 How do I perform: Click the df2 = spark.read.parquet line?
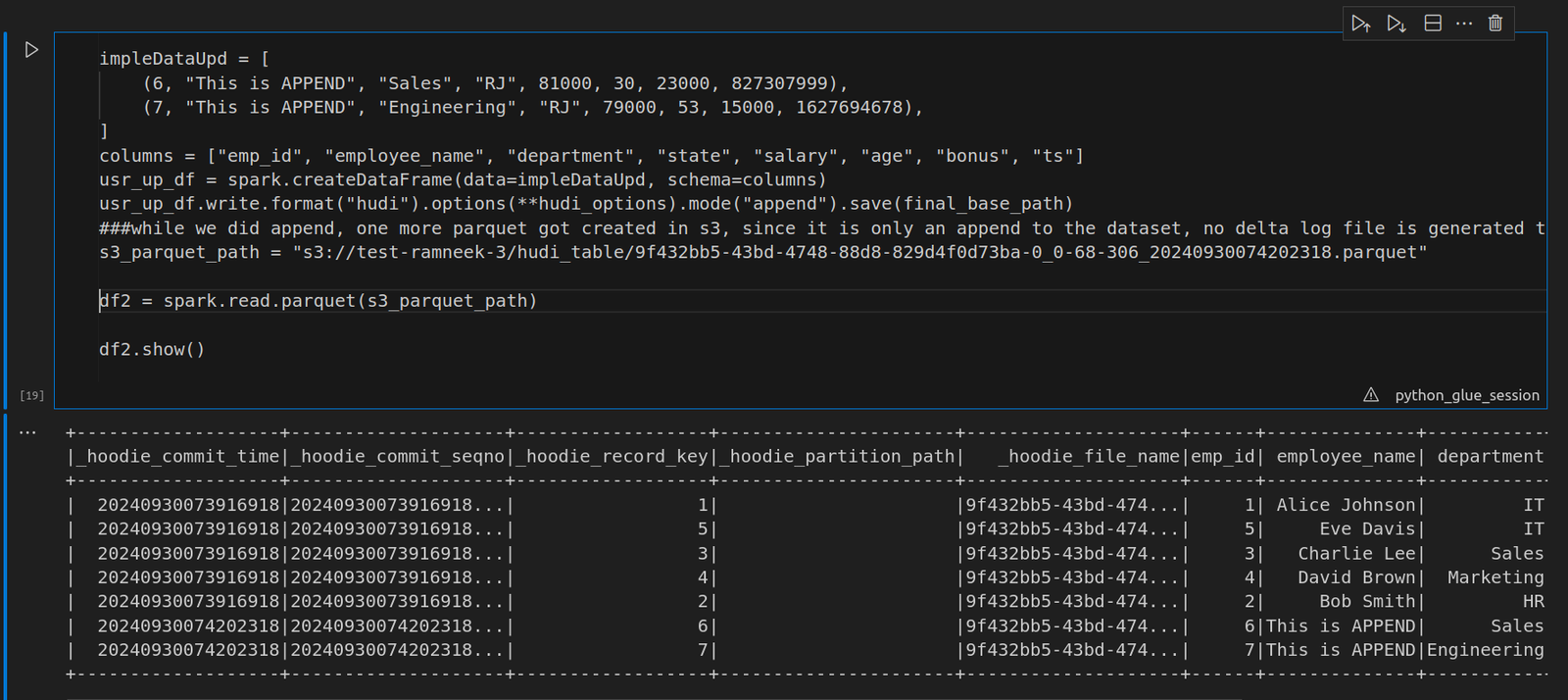318,301
